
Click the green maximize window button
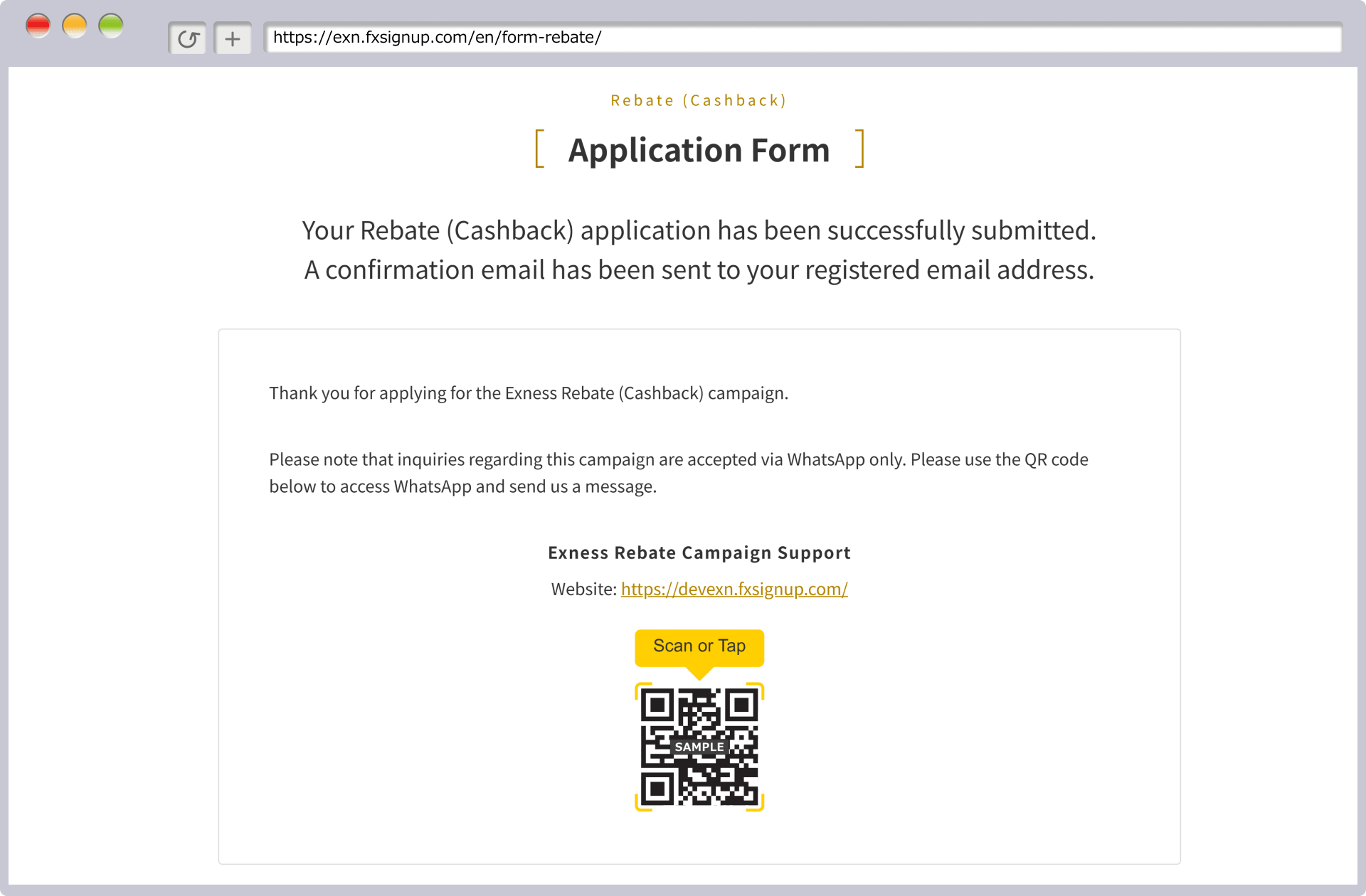(x=111, y=26)
